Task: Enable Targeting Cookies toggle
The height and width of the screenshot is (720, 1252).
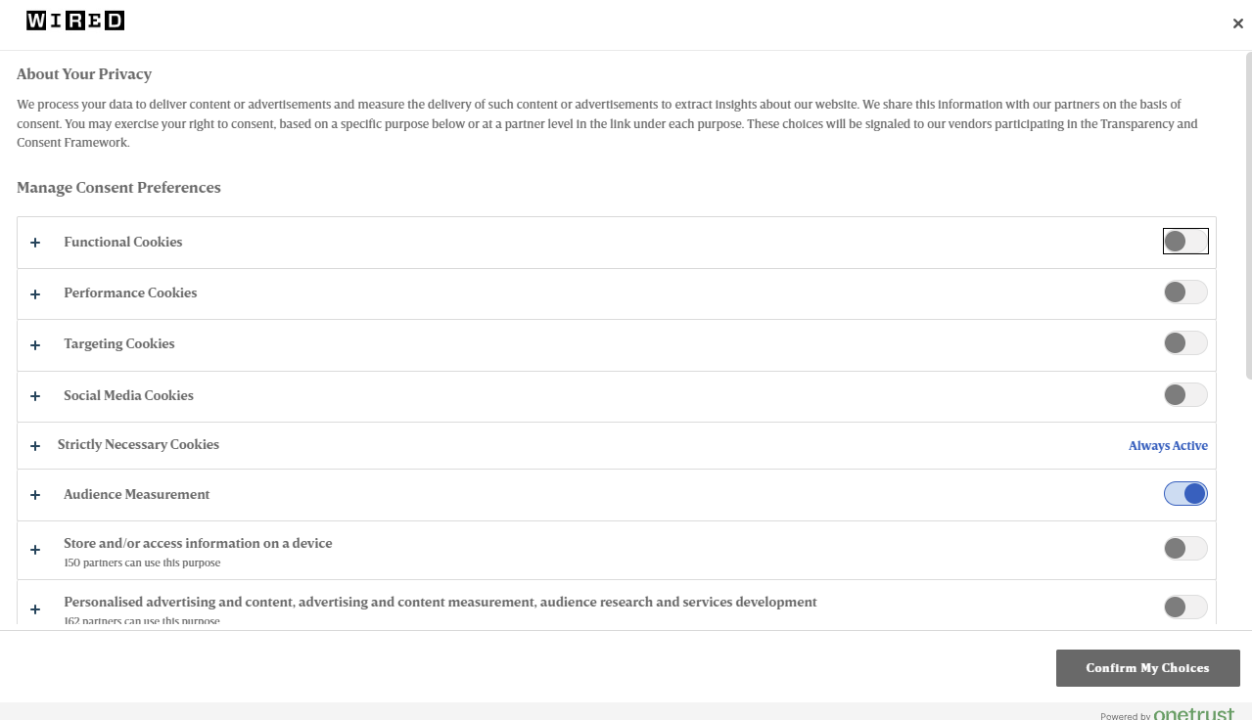Action: pyautogui.click(x=1186, y=343)
